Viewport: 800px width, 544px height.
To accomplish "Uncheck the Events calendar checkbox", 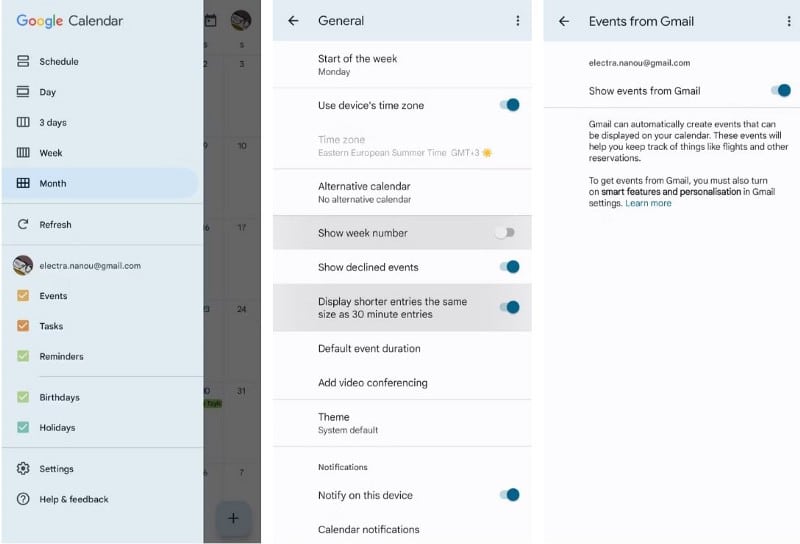I will (x=23, y=295).
